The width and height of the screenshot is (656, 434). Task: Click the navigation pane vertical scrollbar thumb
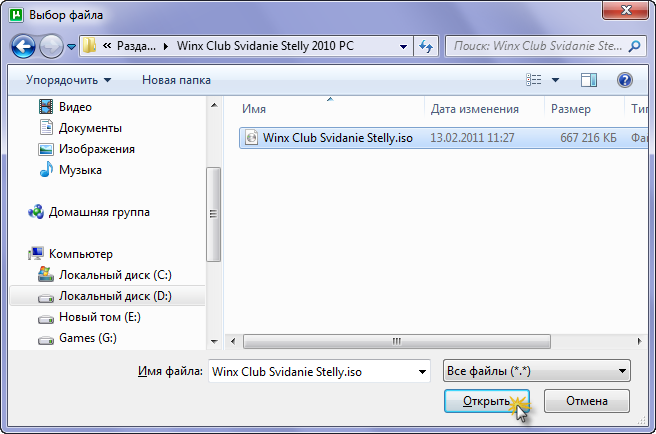(x=214, y=214)
